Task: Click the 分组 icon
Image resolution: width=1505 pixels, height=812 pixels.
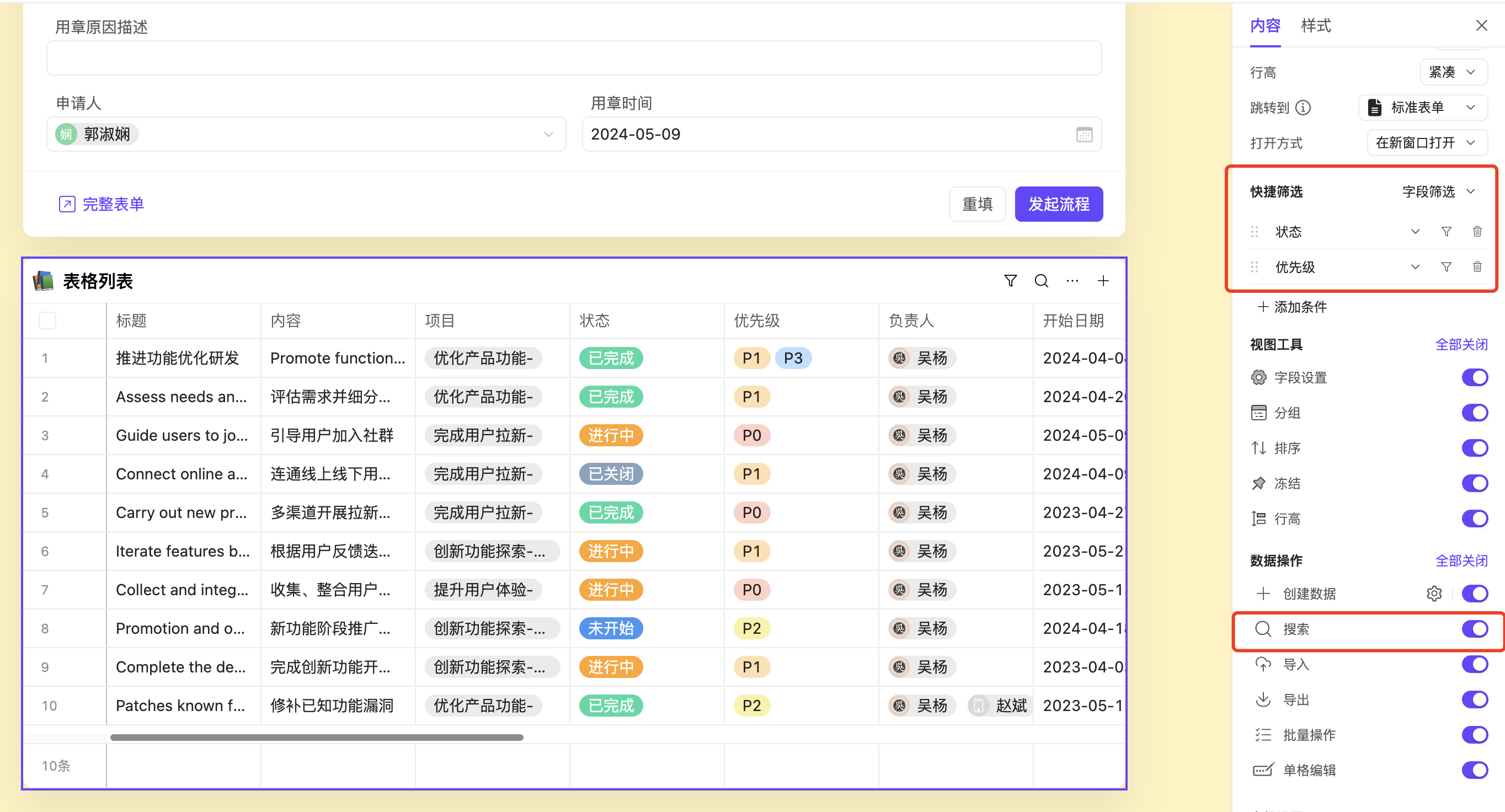Action: [x=1259, y=413]
